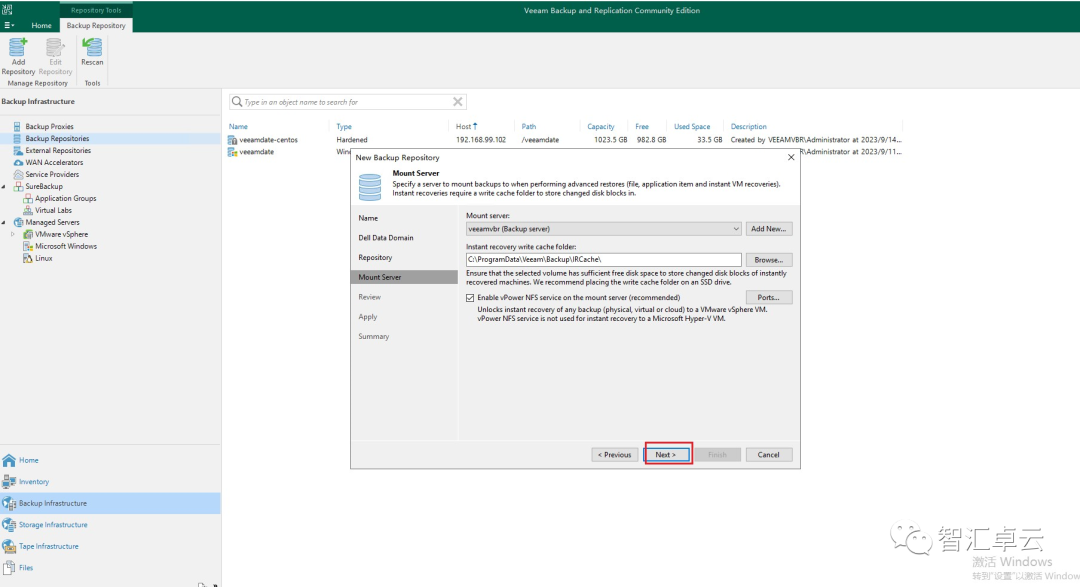Viewport: 1080px width, 587px height.
Task: Expand the VMware vSphere tree node
Action: [x=12, y=234]
